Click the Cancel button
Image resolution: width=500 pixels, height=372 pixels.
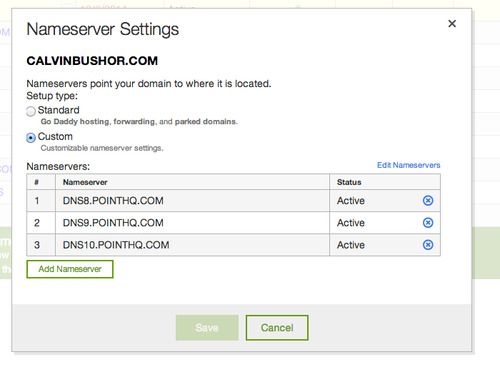(277, 328)
